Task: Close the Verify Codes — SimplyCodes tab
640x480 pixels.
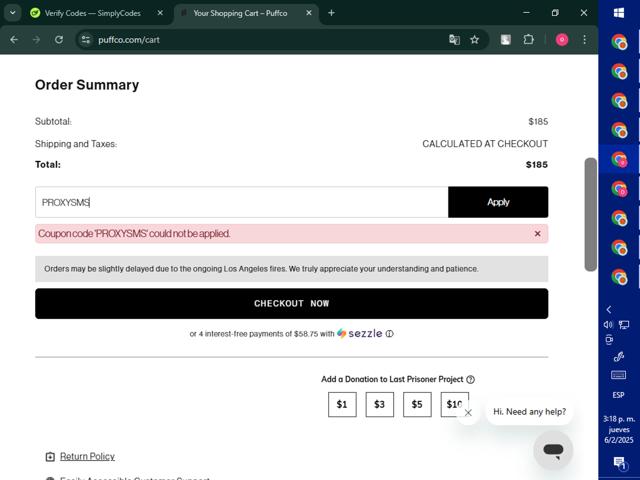Action: (160, 13)
